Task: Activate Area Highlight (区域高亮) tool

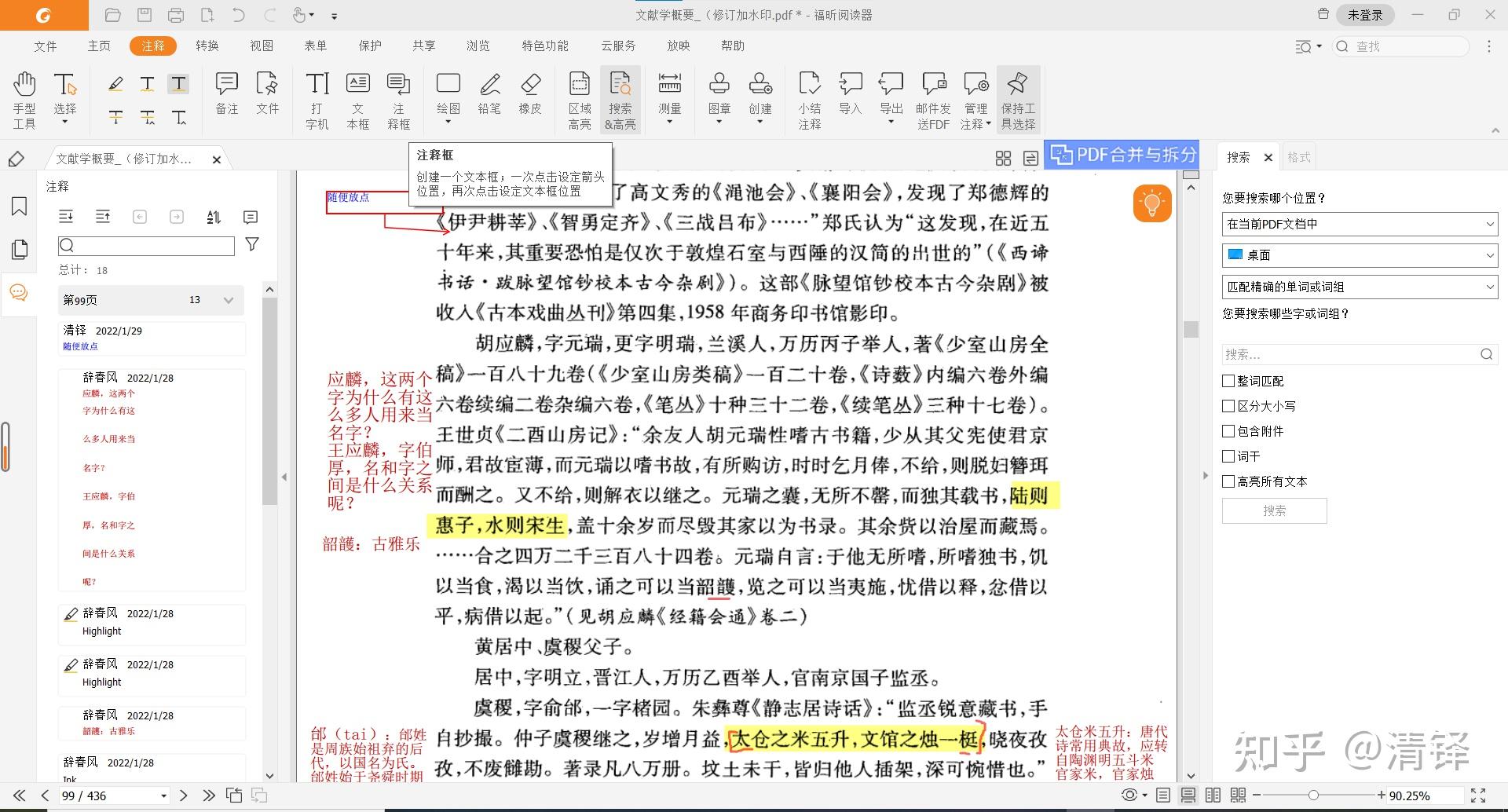Action: (x=580, y=100)
